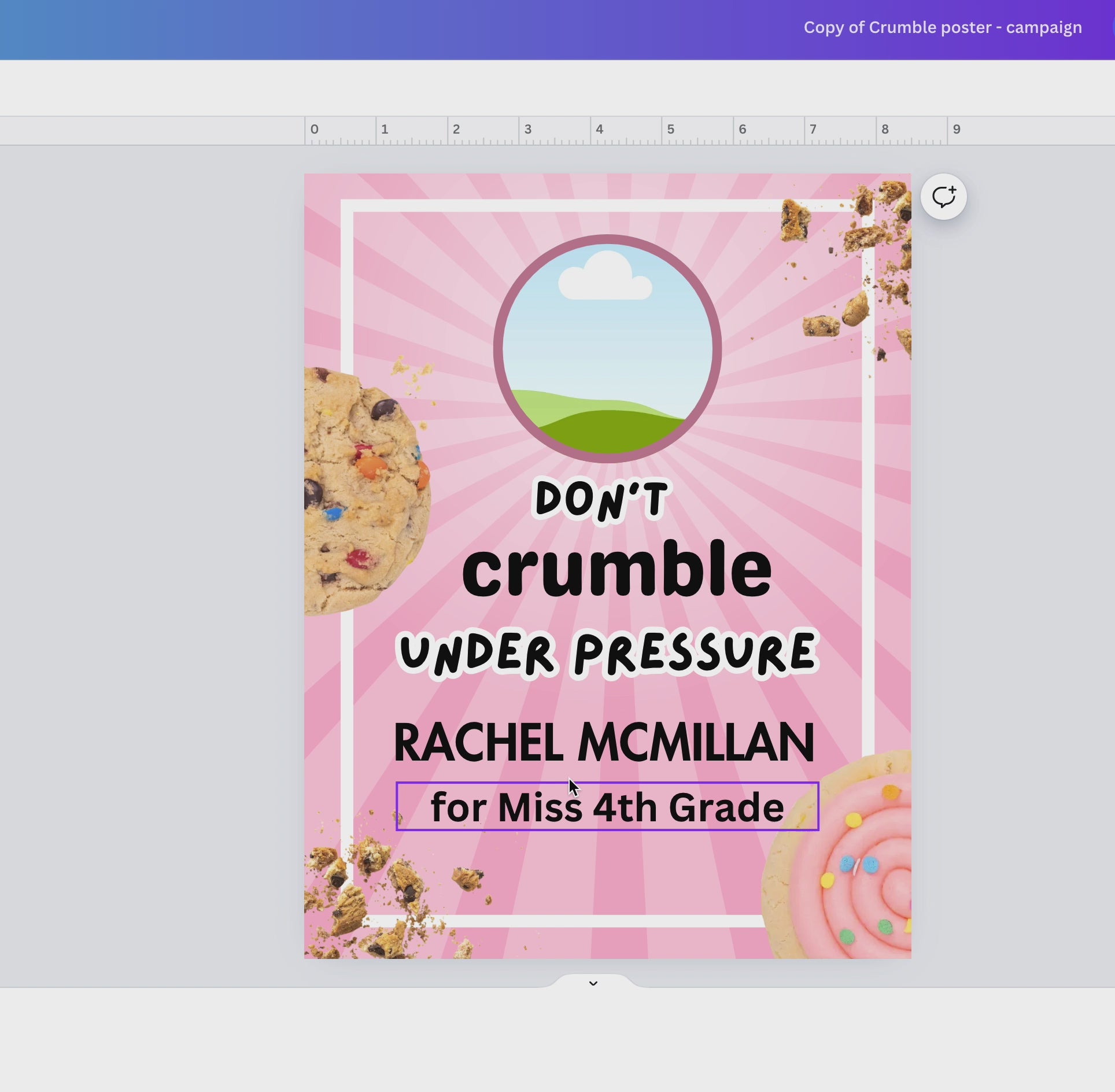Collapse the pages panel chevron
This screenshot has width=1115, height=1092.
coord(593,983)
